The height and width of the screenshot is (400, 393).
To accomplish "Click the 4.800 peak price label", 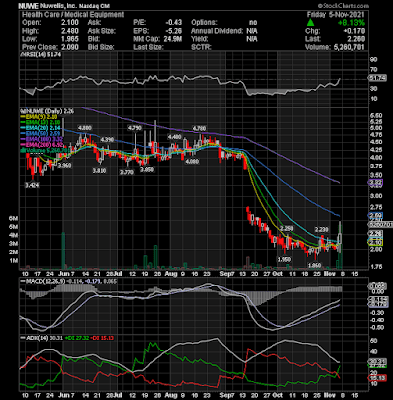I will click(85, 128).
